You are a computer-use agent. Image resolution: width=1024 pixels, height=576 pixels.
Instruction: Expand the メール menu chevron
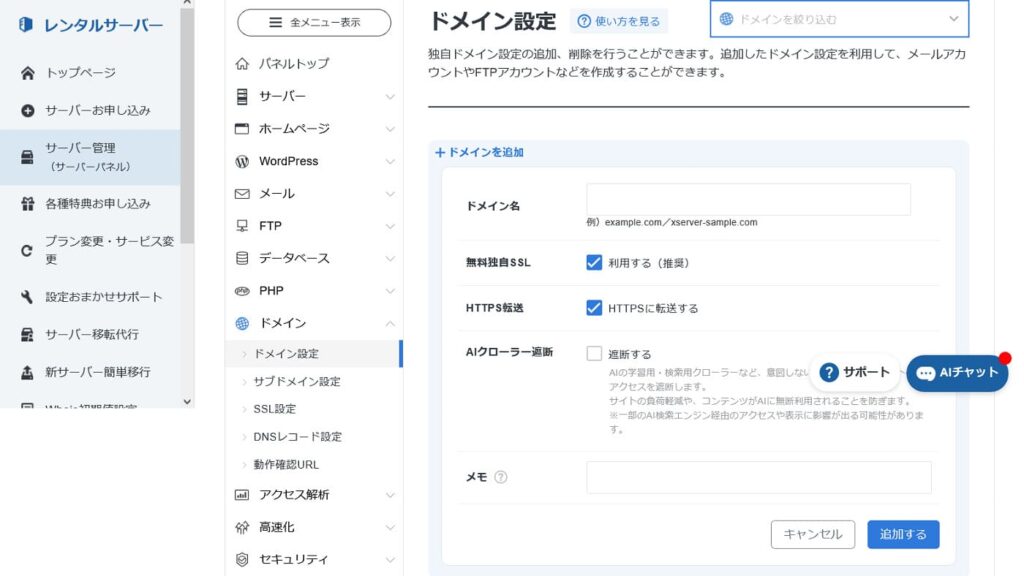coord(390,194)
